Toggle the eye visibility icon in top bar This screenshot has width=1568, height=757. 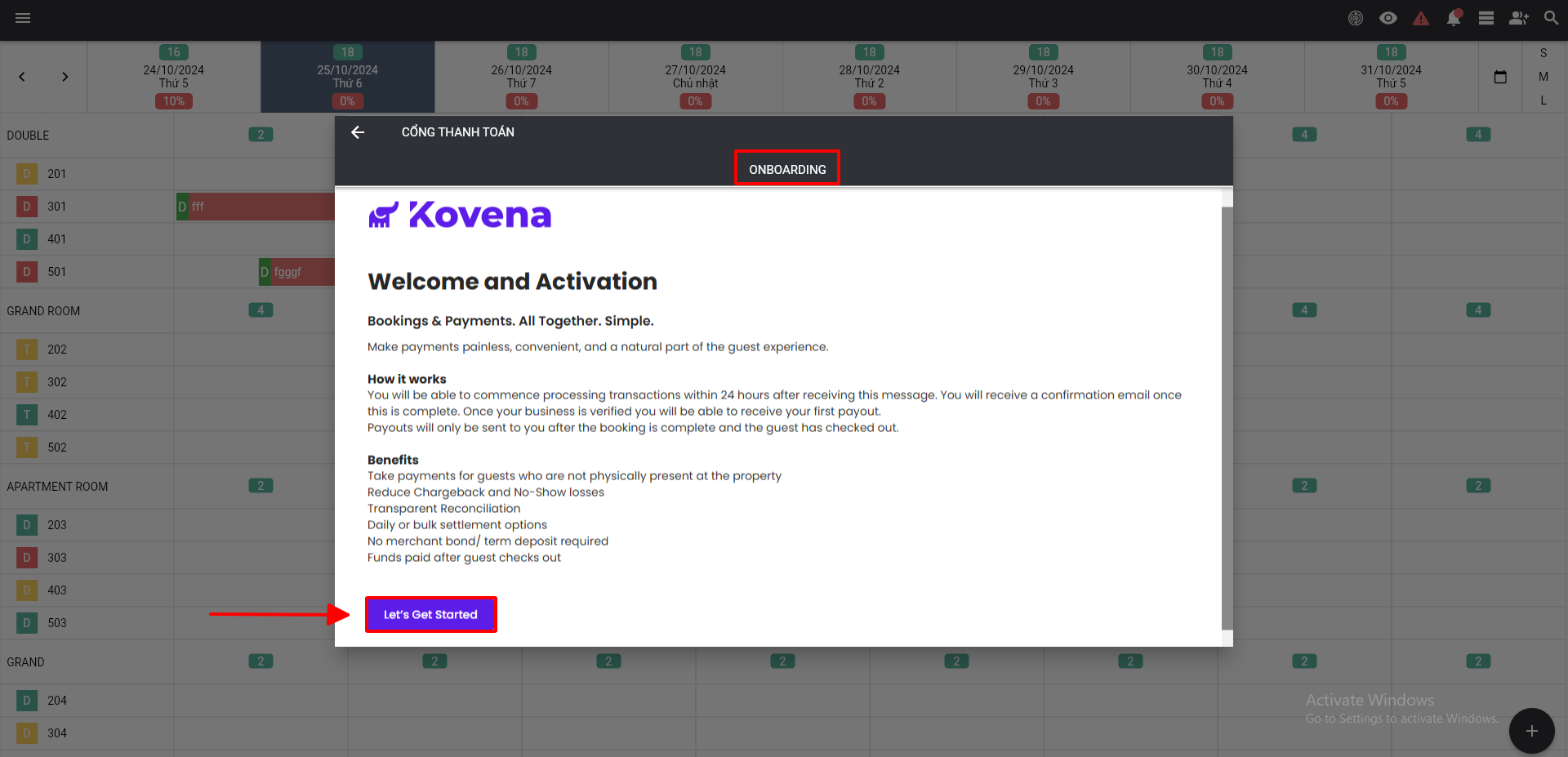[1388, 18]
